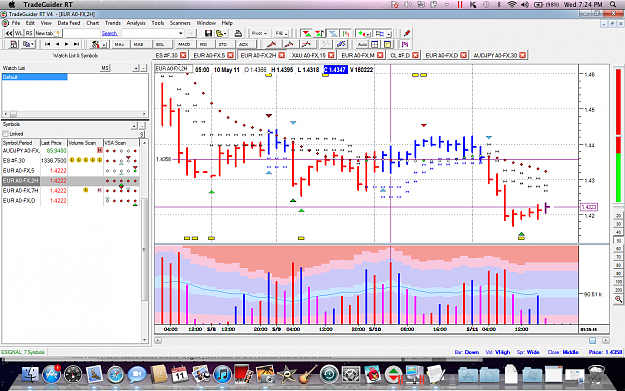The image size is (625, 391).
Task: Close the EUR A0-FX,5 tab
Action: 230,55
